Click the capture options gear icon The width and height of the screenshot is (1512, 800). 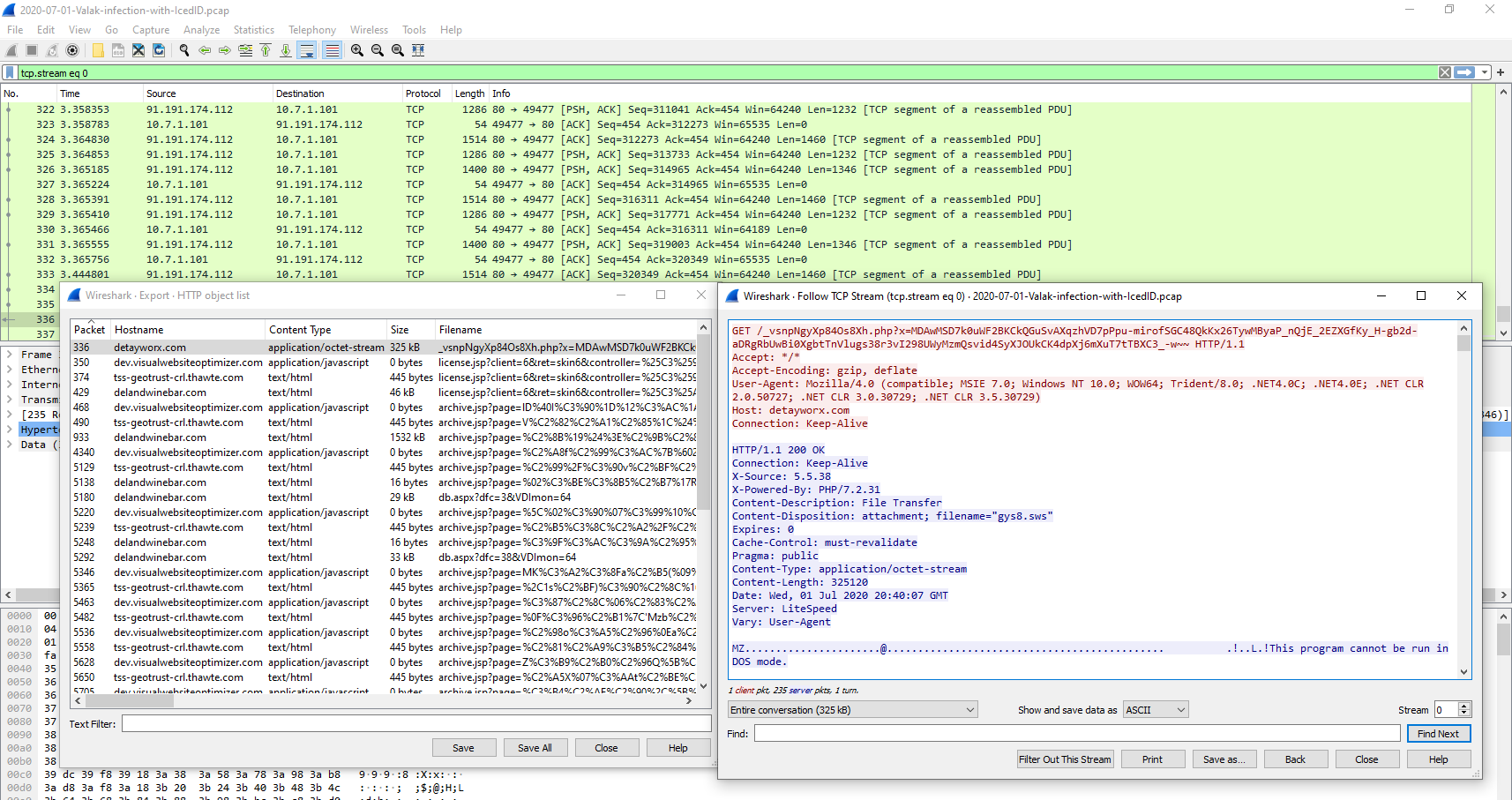(x=72, y=50)
